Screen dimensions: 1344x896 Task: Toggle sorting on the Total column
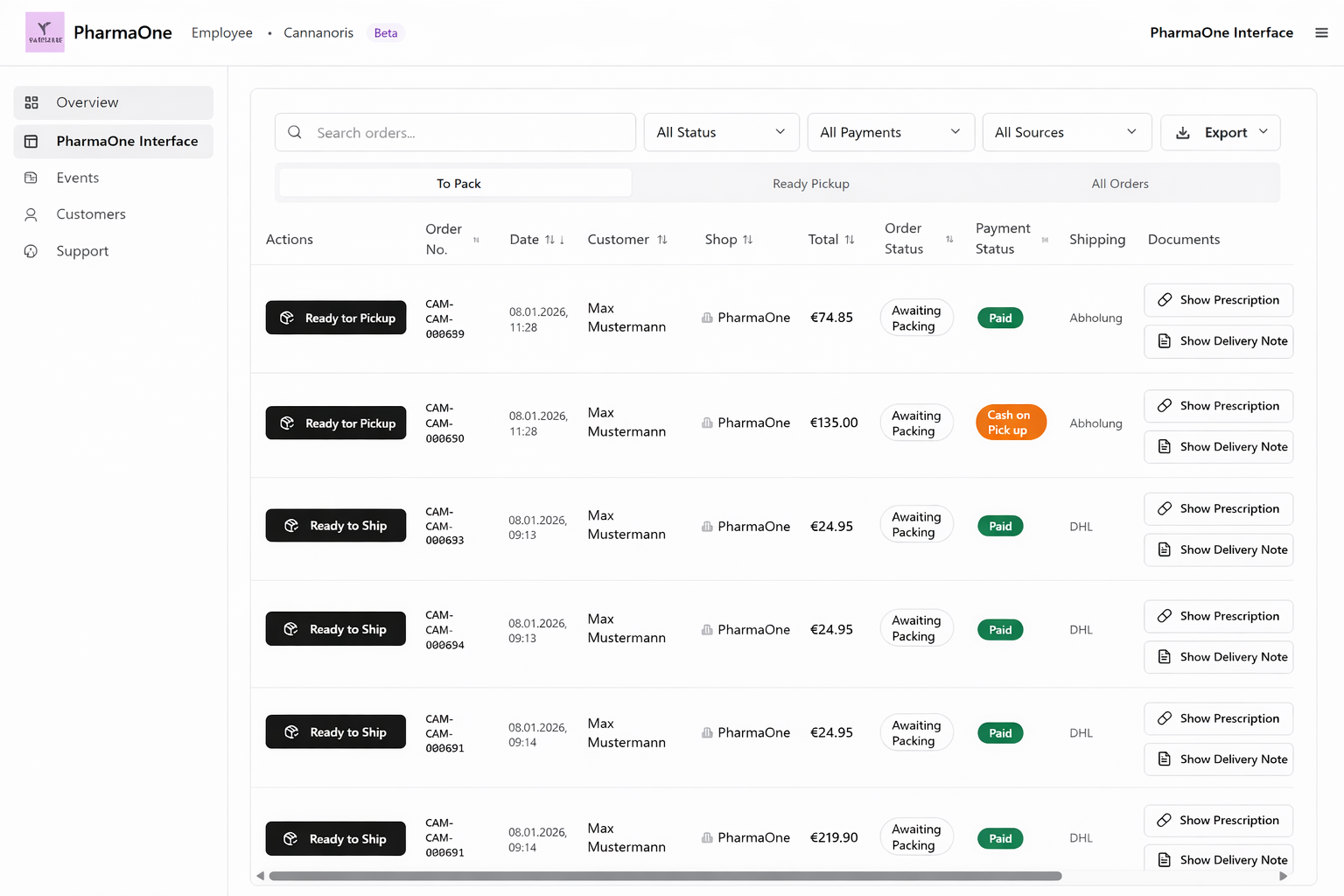pos(850,239)
